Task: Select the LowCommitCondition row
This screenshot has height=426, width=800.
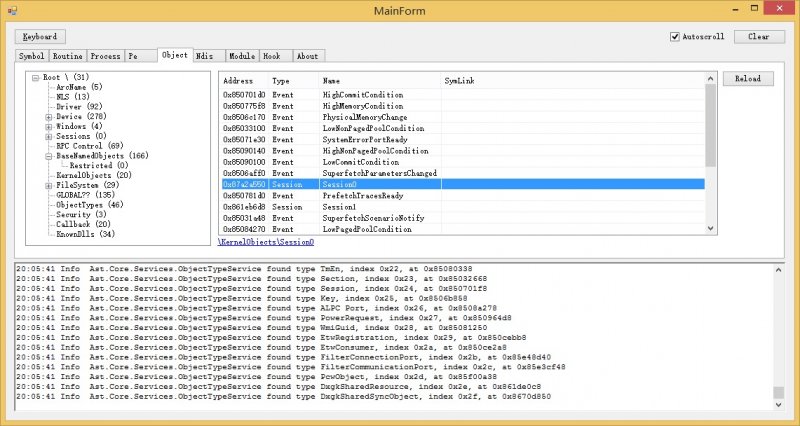Action: [x=462, y=162]
